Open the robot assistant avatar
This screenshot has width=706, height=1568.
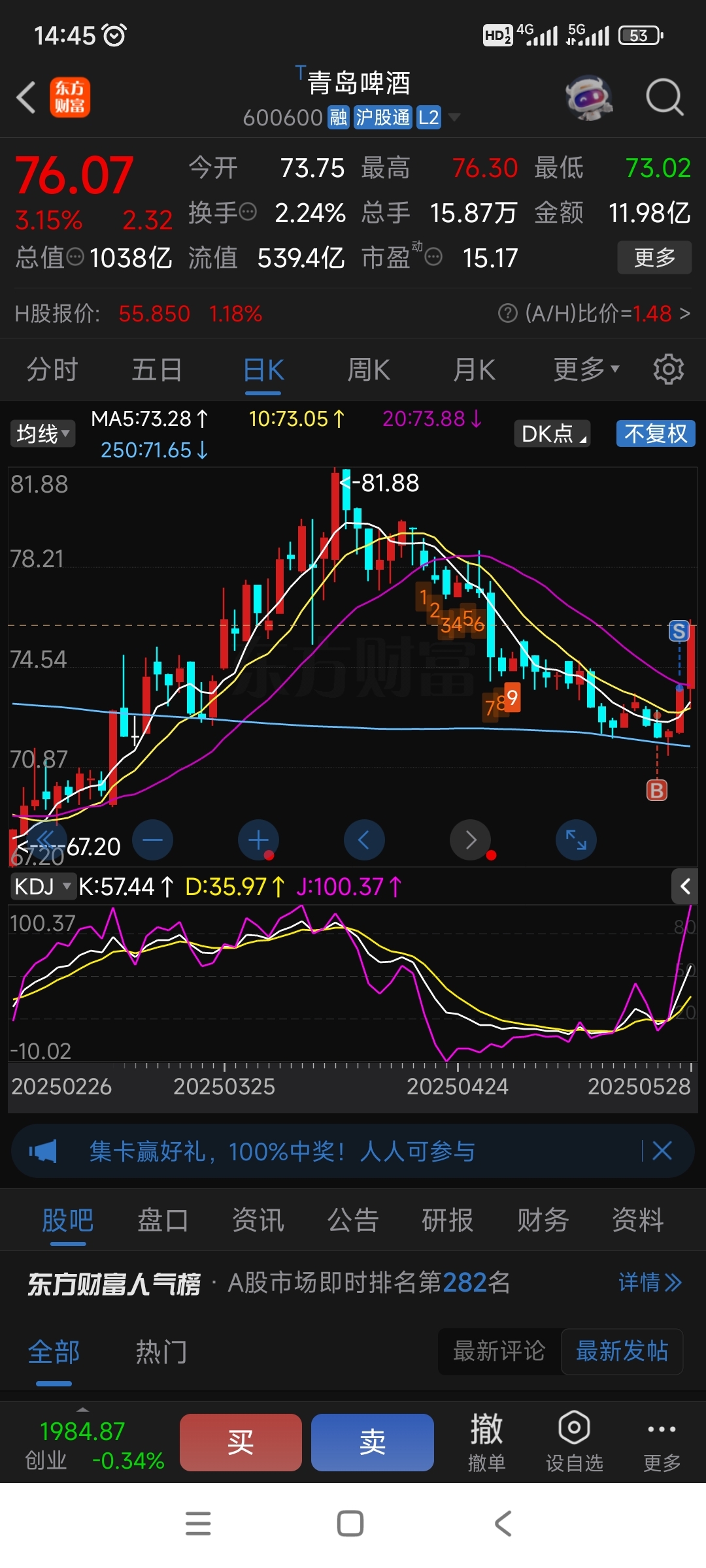click(589, 97)
